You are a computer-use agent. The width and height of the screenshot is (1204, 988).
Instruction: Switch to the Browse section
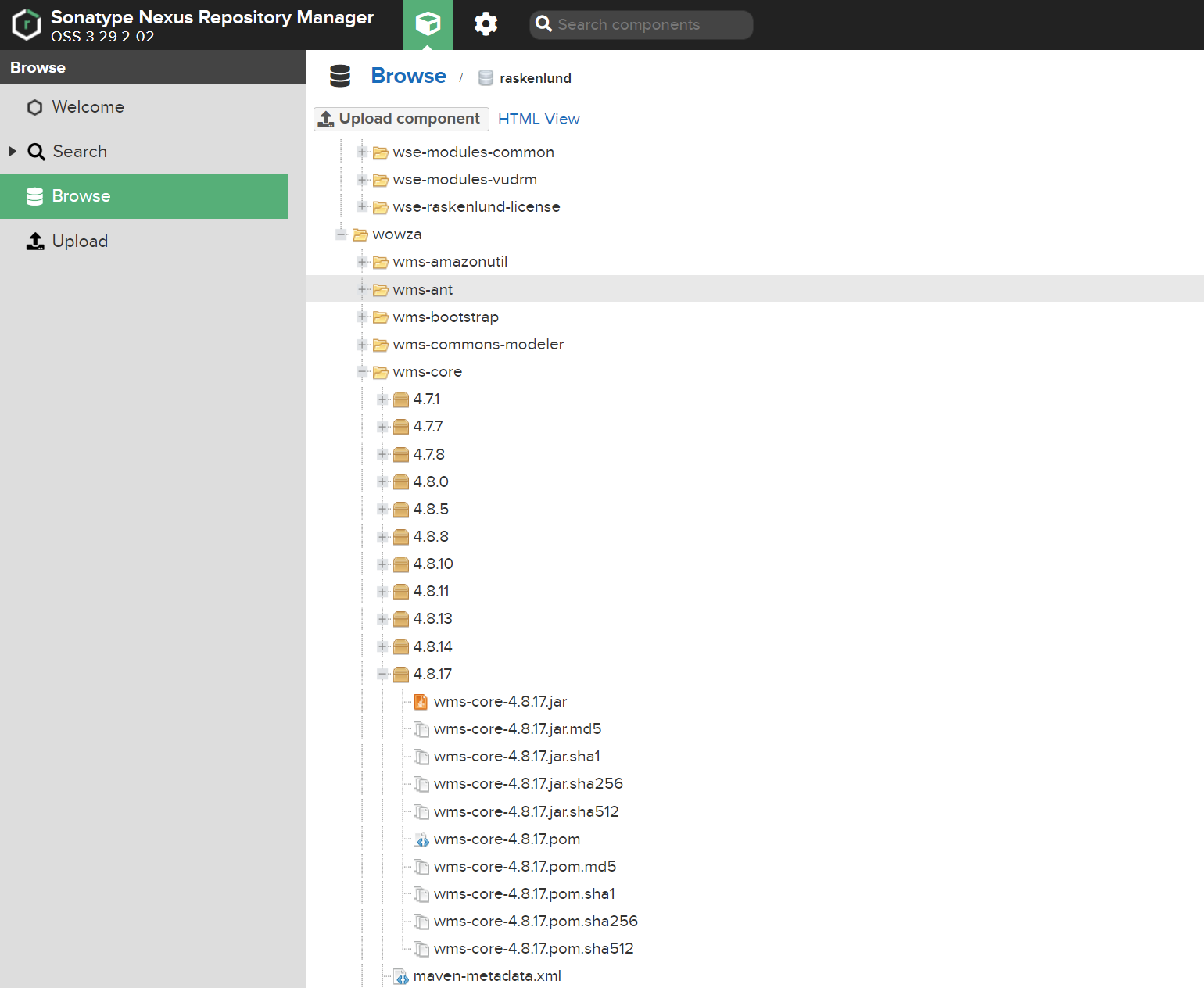tap(81, 196)
